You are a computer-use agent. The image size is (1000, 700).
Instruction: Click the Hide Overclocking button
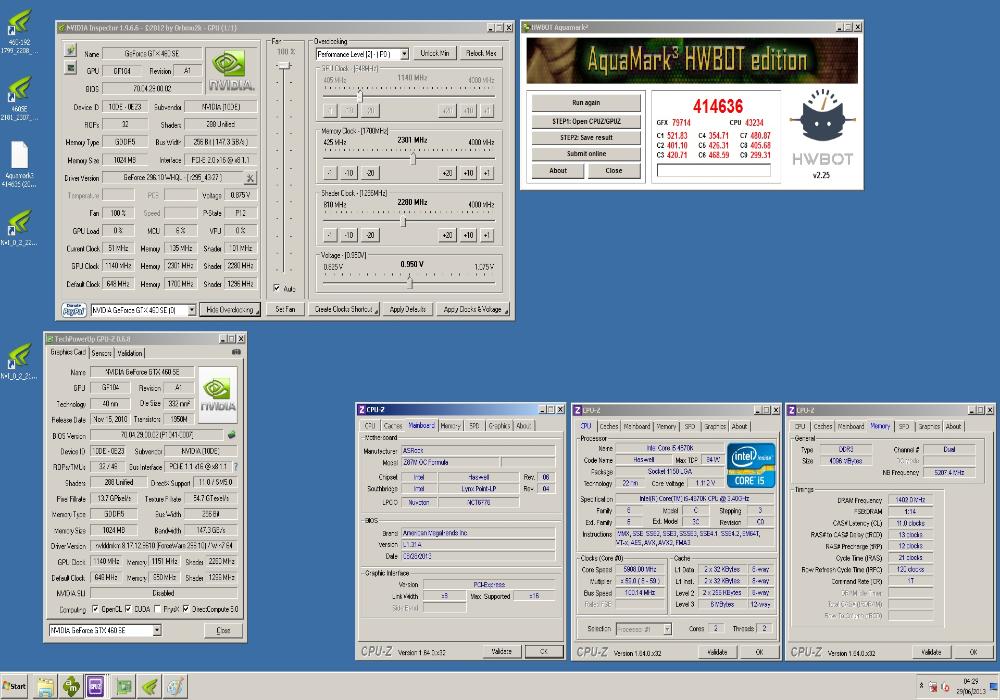point(230,310)
